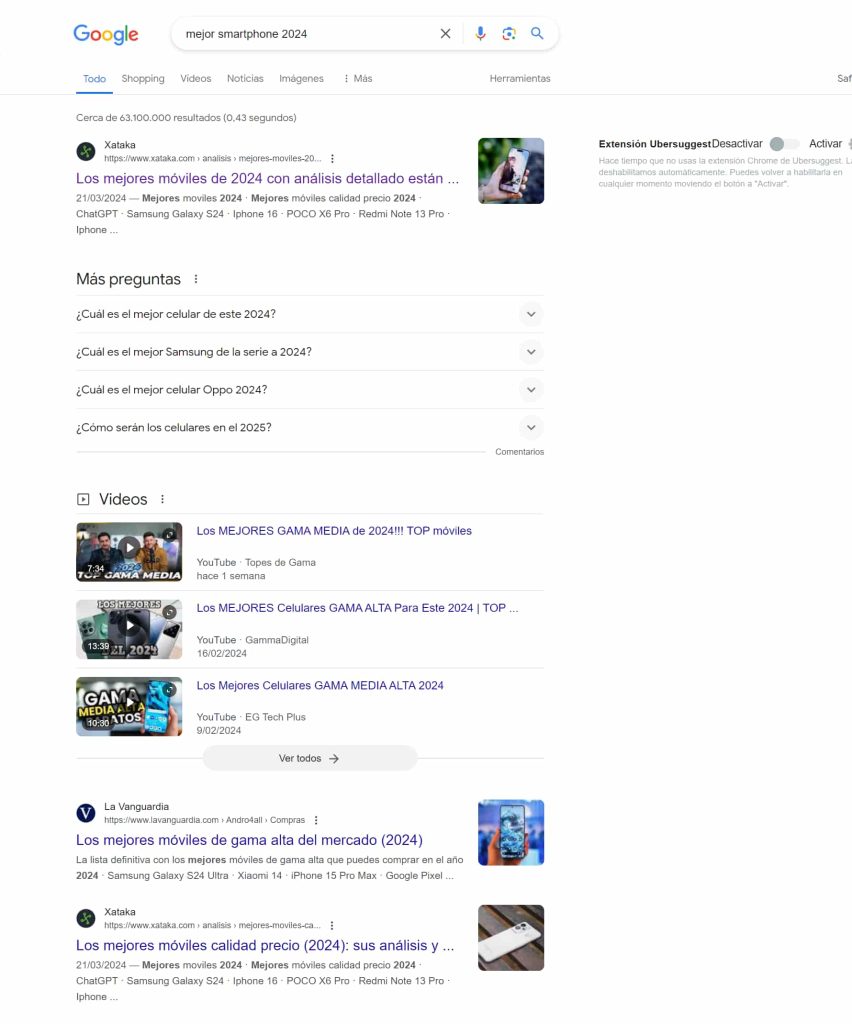The height and width of the screenshot is (1024, 852).
Task: Click inside the search input field
Action: pyautogui.click(x=307, y=34)
